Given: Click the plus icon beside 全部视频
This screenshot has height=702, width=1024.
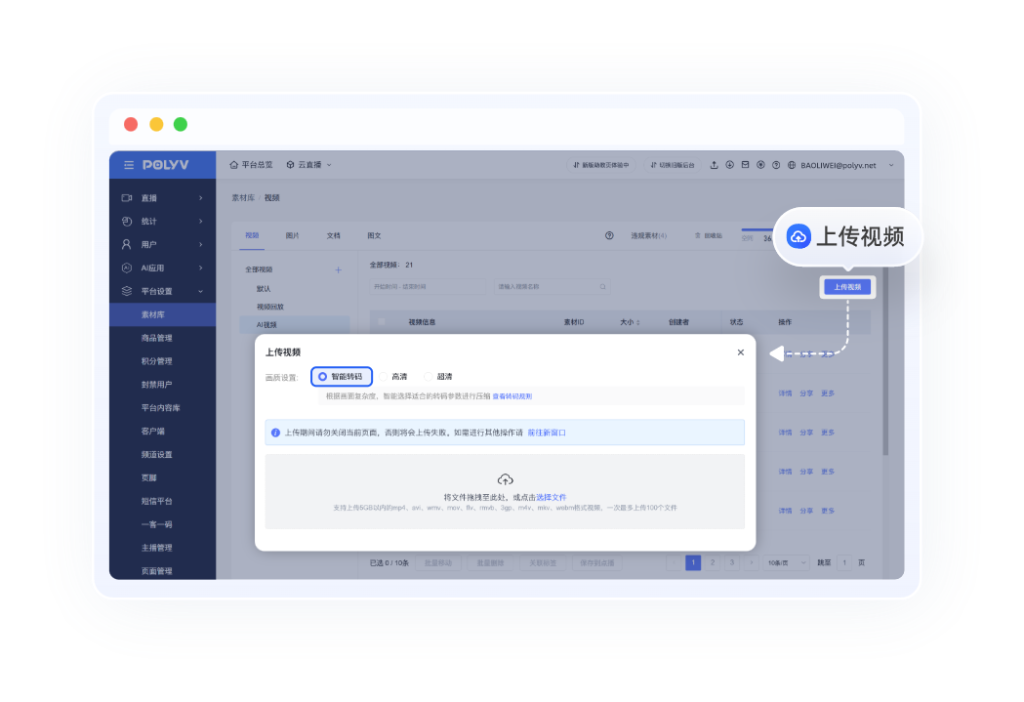Looking at the screenshot, I should click(338, 270).
